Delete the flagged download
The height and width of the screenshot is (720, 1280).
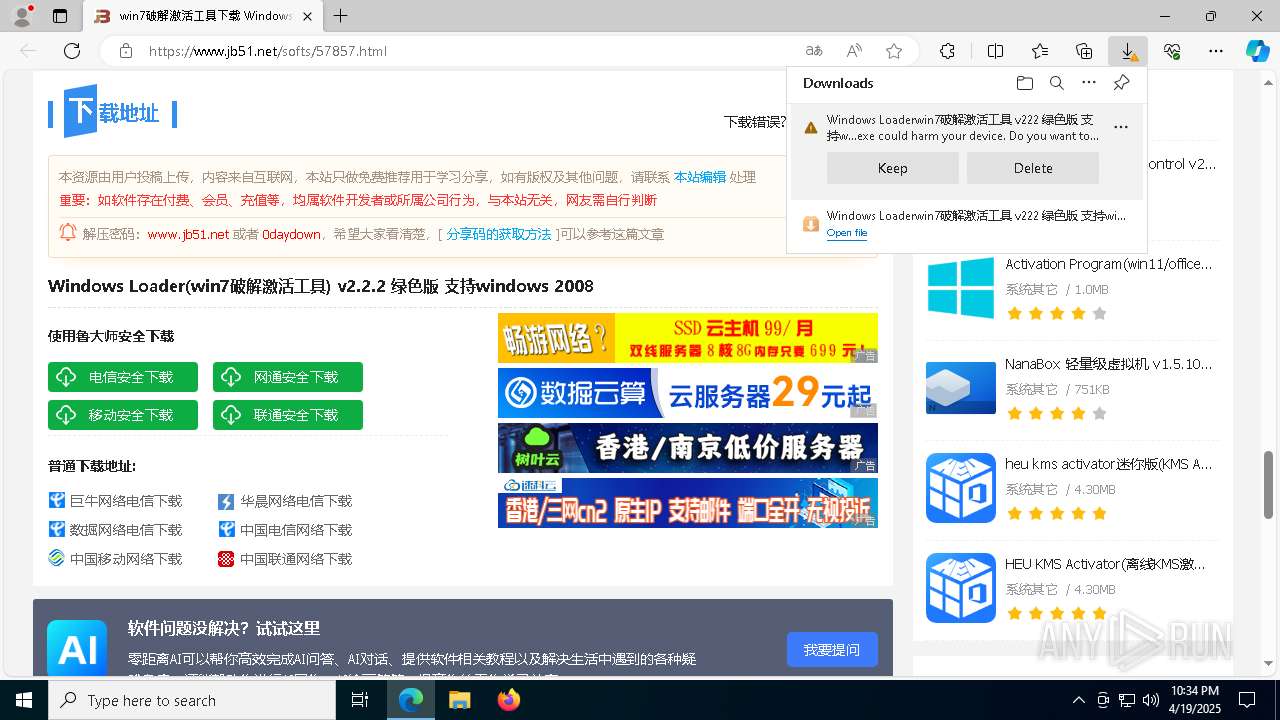coord(1033,168)
